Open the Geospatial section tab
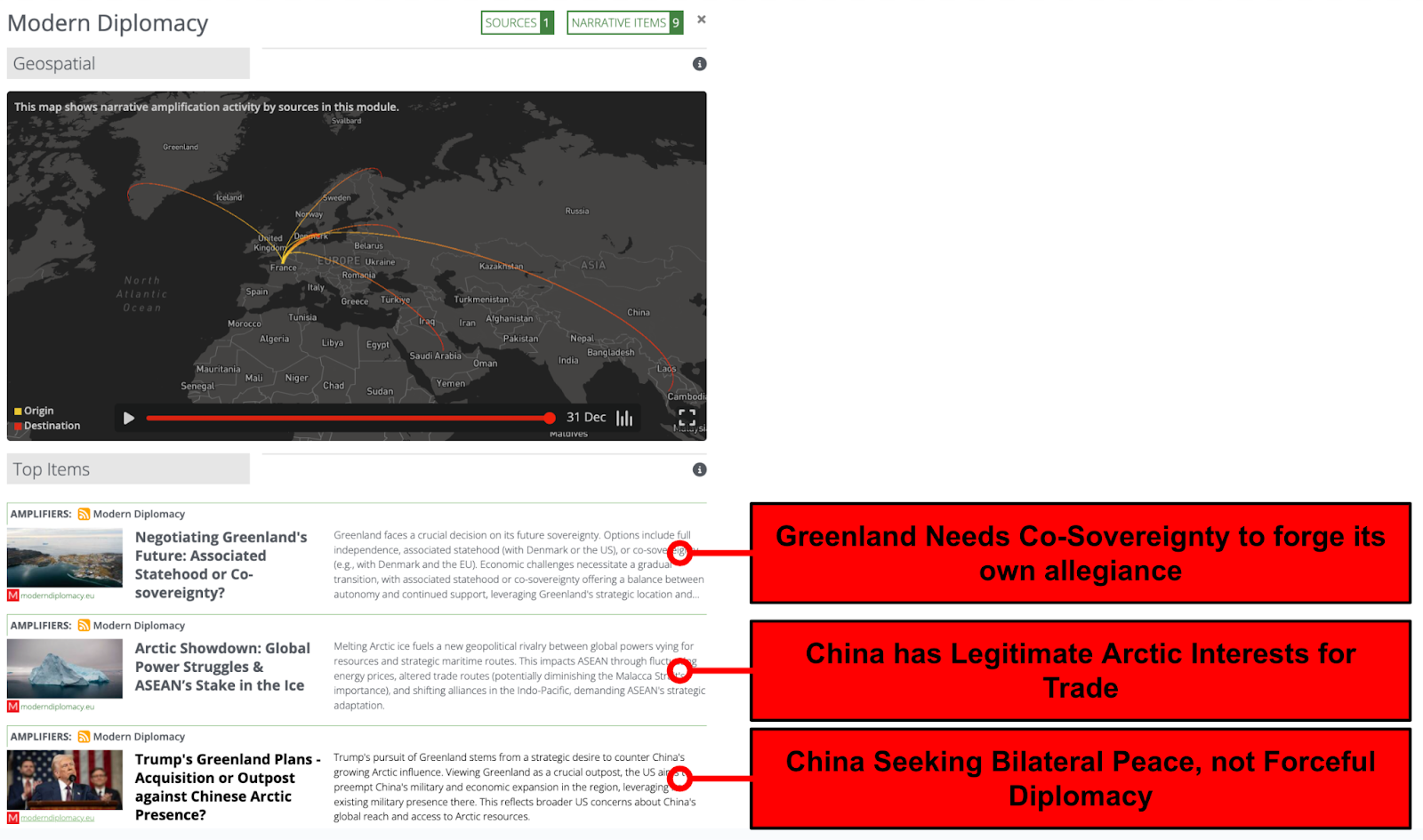Image resolution: width=1423 pixels, height=840 pixels. 128,64
